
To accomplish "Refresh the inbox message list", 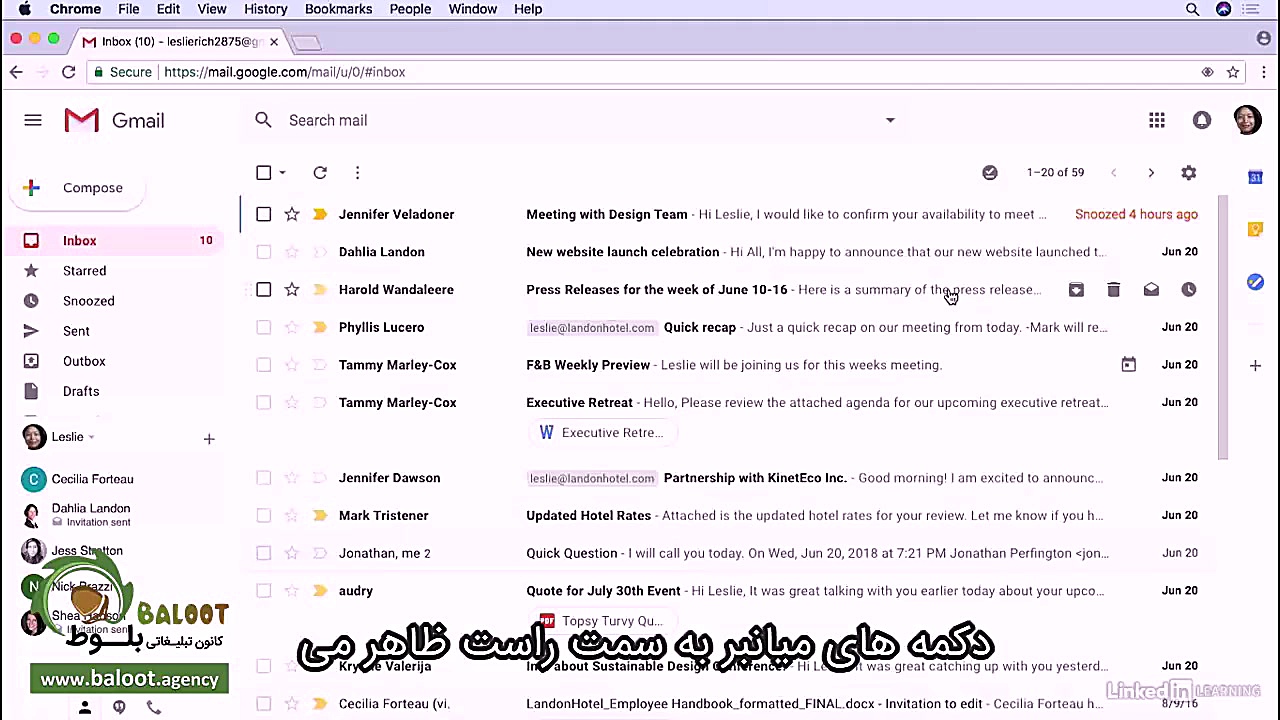I will 319,172.
